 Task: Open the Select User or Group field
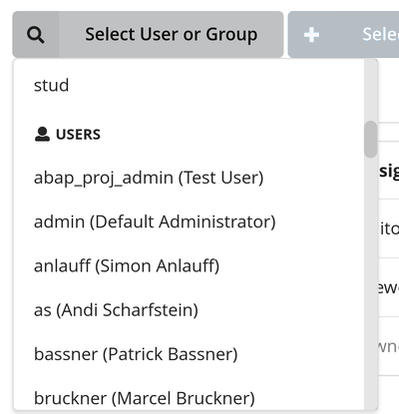pyautogui.click(x=148, y=34)
